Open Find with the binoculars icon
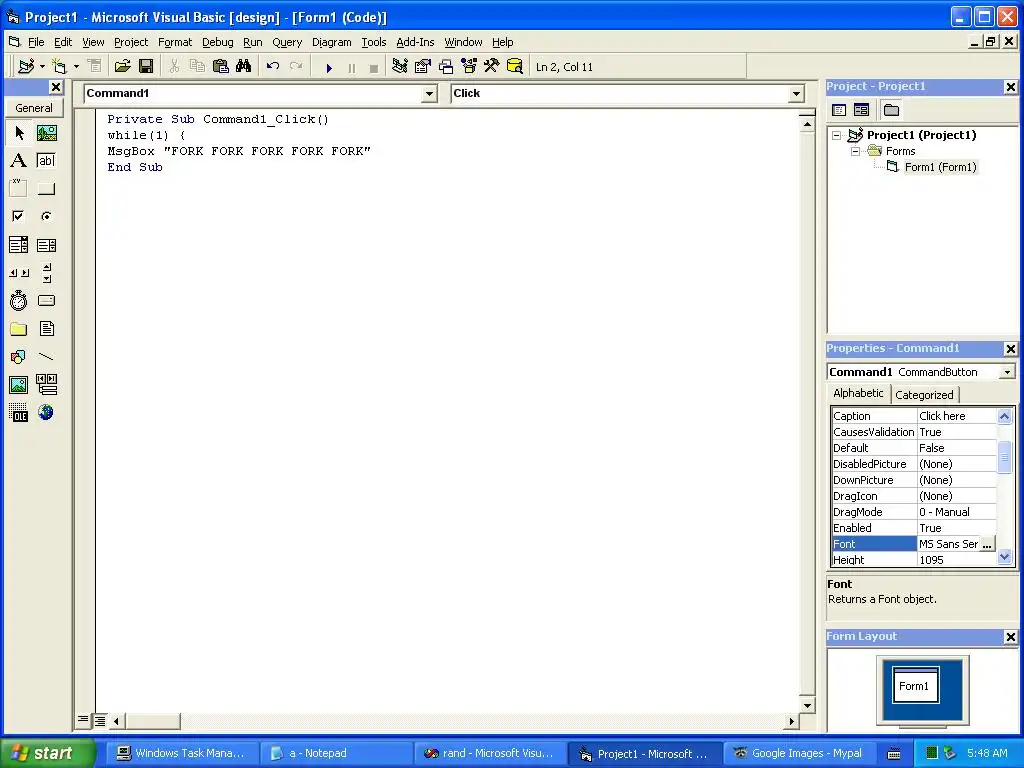 click(244, 67)
